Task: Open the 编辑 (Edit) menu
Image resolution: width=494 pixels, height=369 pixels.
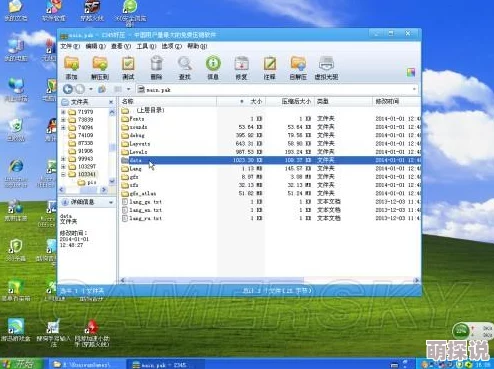Action: click(x=96, y=46)
